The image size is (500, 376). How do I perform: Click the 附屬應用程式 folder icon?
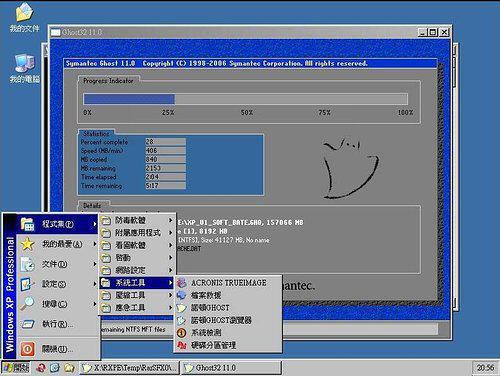pyautogui.click(x=106, y=233)
